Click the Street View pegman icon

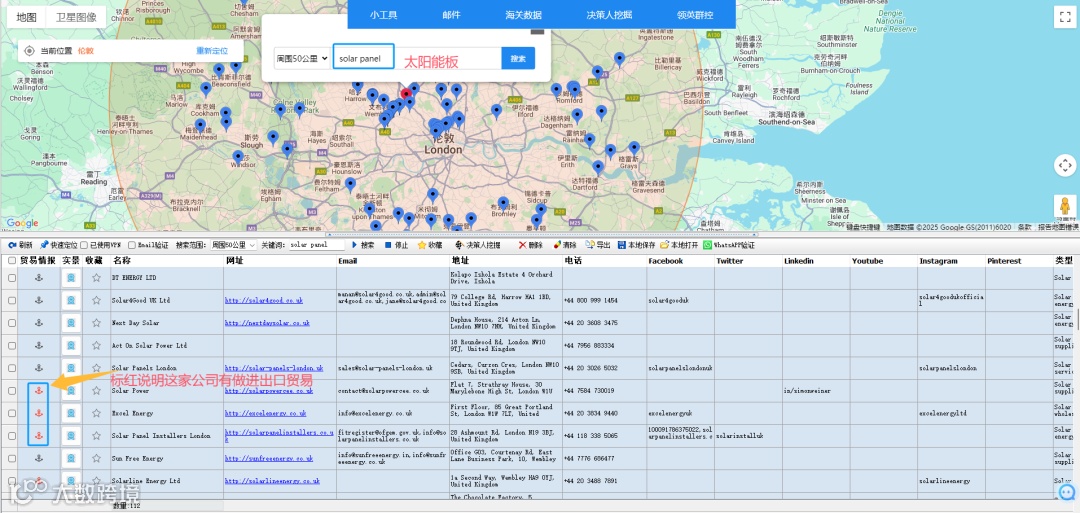pyautogui.click(x=1065, y=207)
